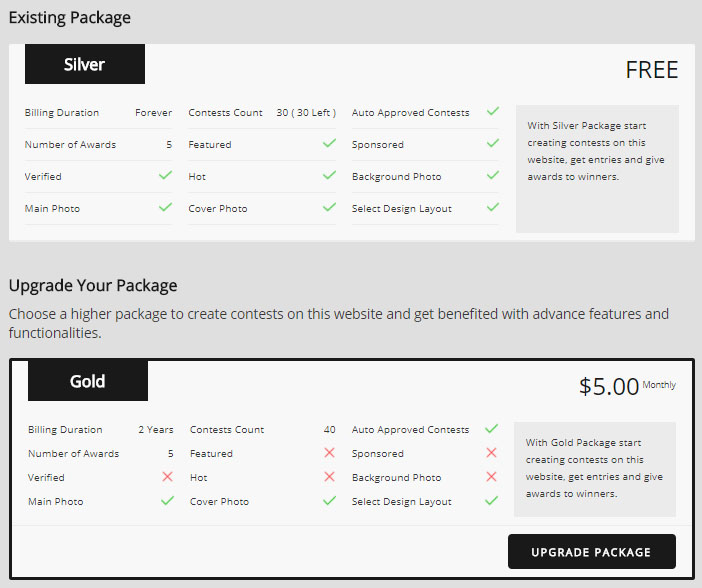Click green checkmark for Silver Main Photo
Image resolution: width=702 pixels, height=588 pixels.
165,207
